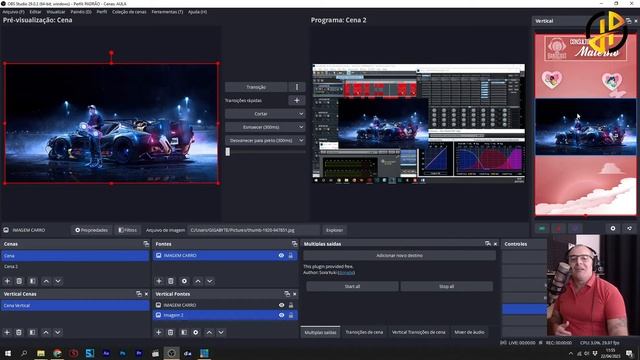Show hidden system tray icons chevron

coord(571,353)
